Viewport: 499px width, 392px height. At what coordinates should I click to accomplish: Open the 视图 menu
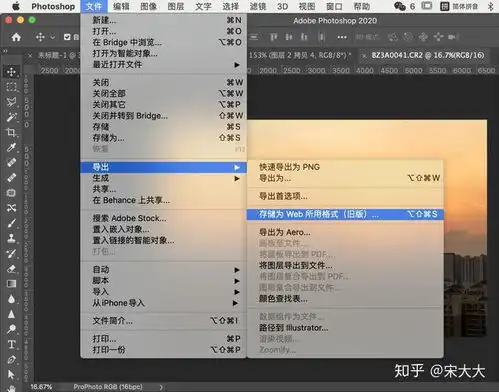[307, 6]
